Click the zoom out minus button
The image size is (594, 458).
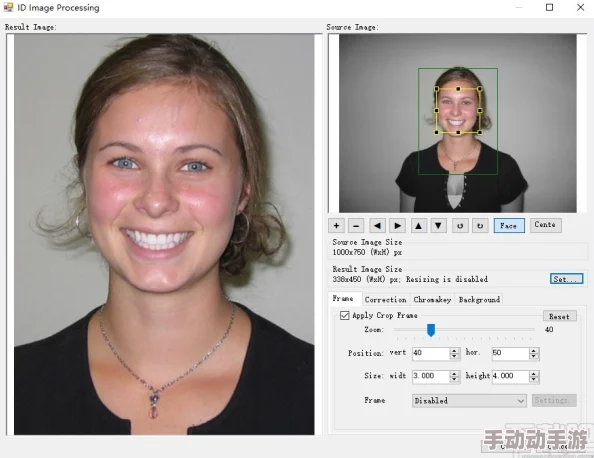pyautogui.click(x=356, y=226)
